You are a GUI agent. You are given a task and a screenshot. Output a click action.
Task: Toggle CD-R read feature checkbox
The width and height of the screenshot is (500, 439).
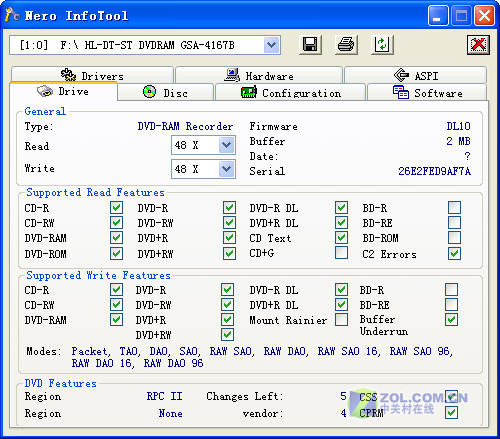tap(116, 207)
